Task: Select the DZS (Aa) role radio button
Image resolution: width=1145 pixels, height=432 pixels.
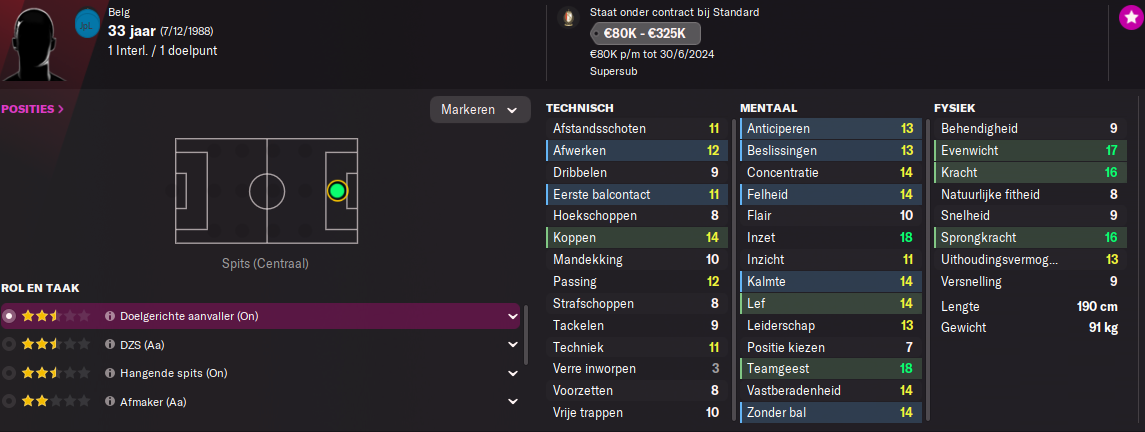Action: point(9,344)
